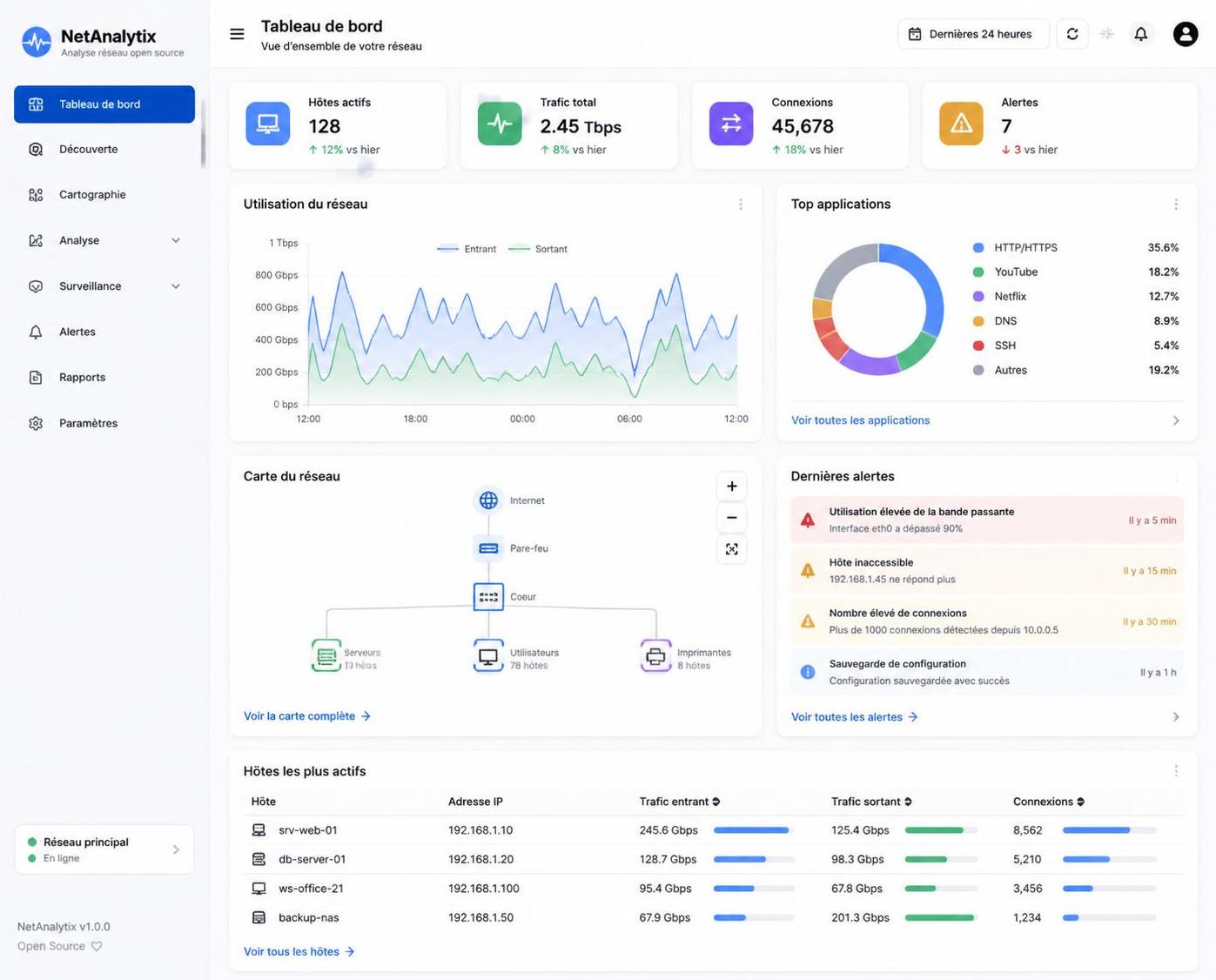Sort by Trafic entrant column

coord(680,802)
